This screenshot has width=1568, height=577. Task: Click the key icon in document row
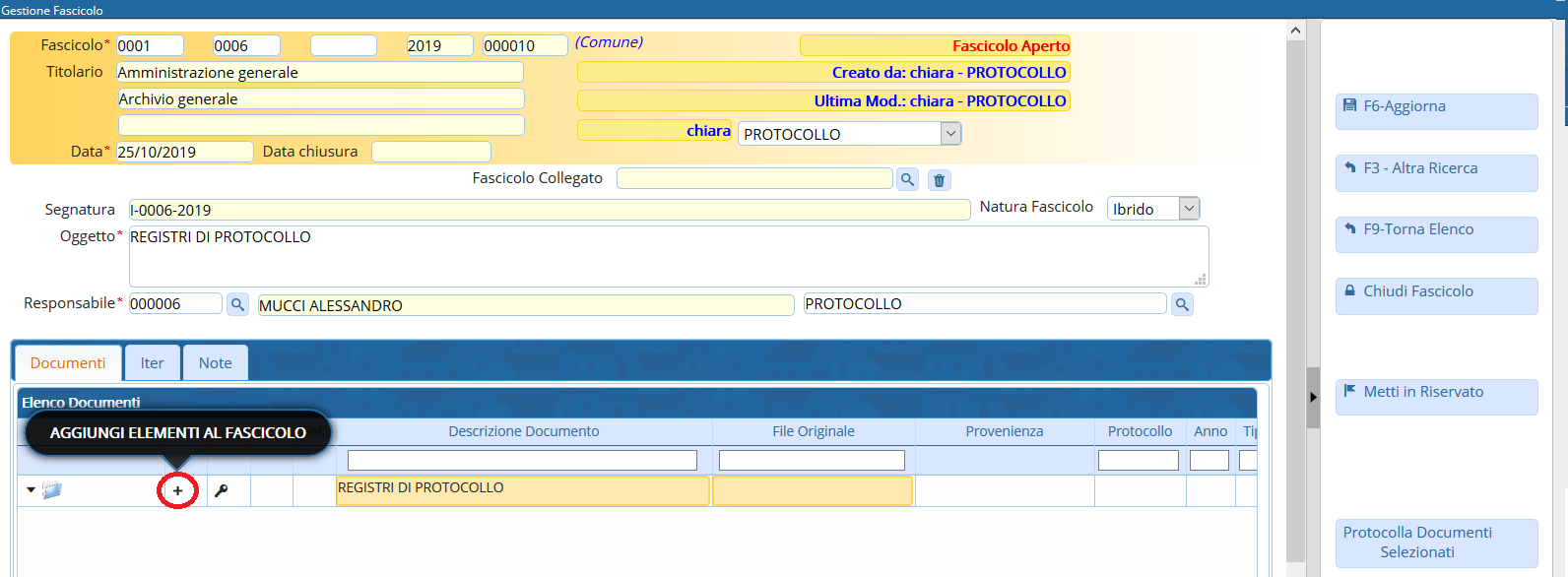click(x=222, y=490)
